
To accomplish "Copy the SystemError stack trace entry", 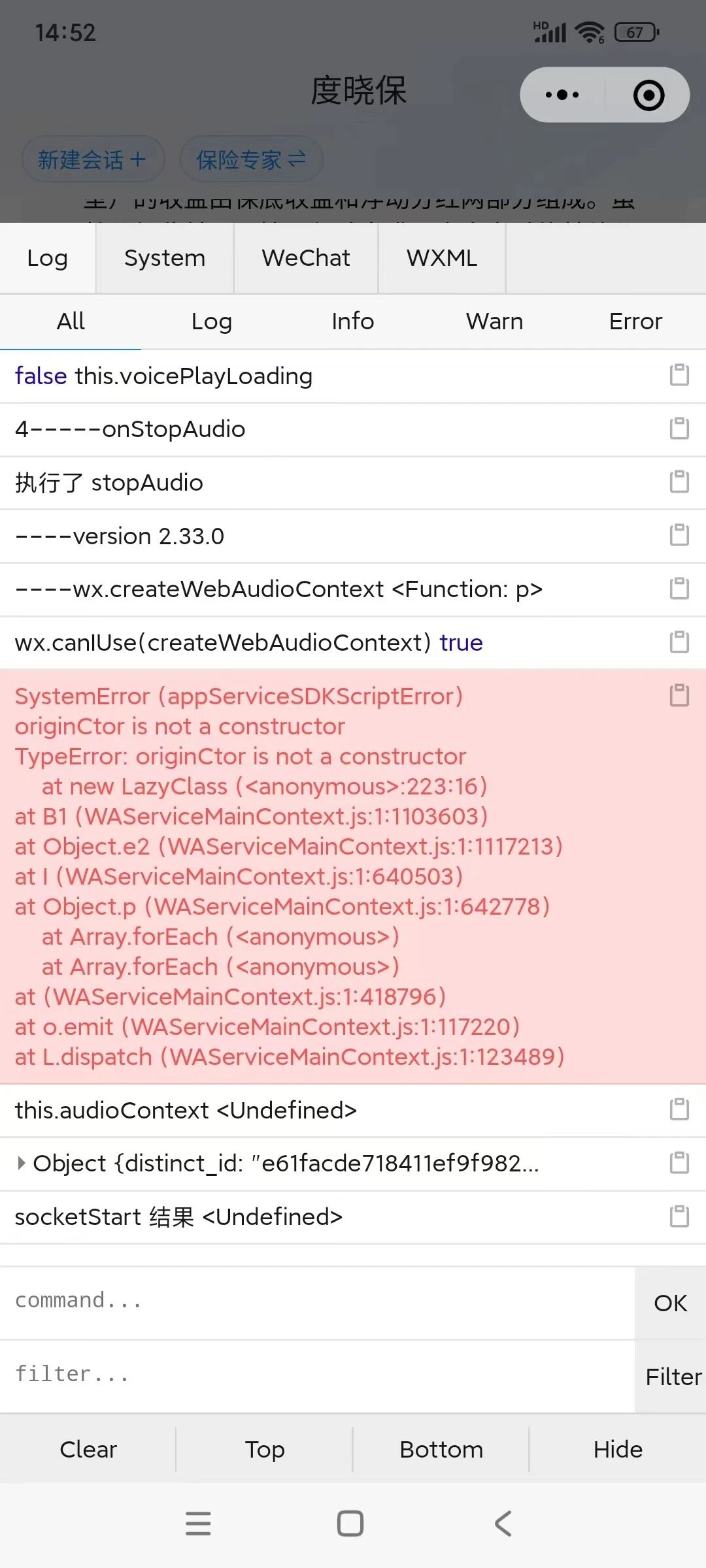I will click(x=679, y=696).
